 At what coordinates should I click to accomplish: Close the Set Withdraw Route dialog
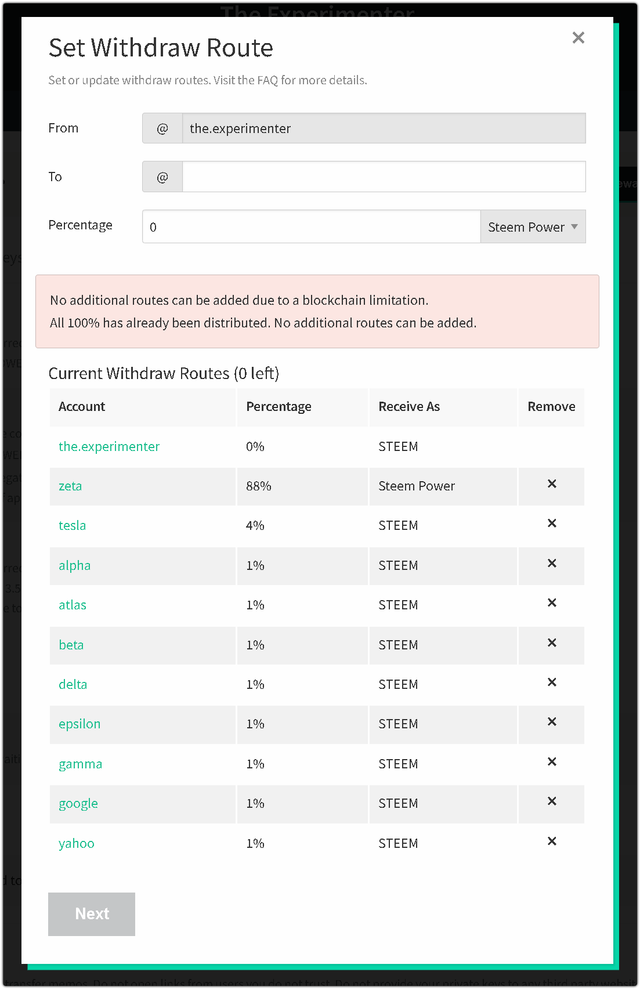coord(578,38)
